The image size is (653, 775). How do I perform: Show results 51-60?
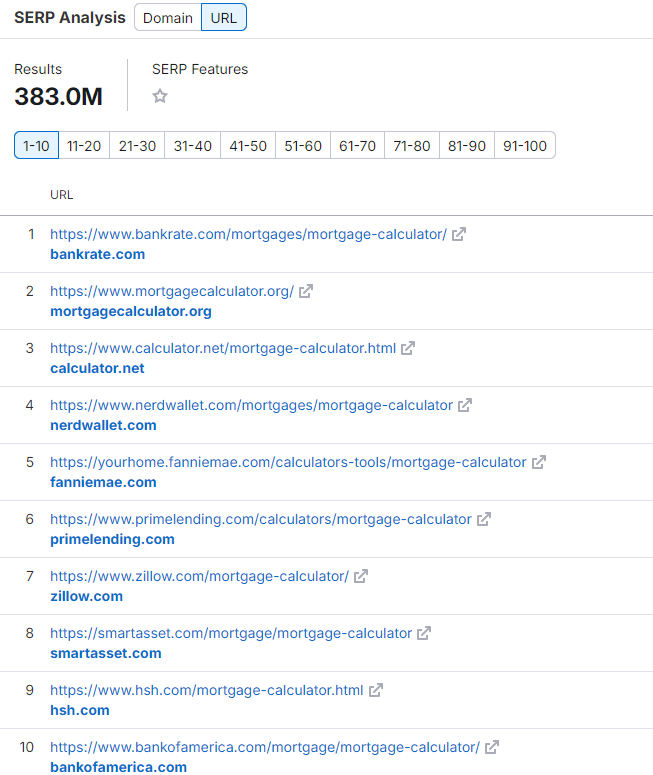point(303,146)
